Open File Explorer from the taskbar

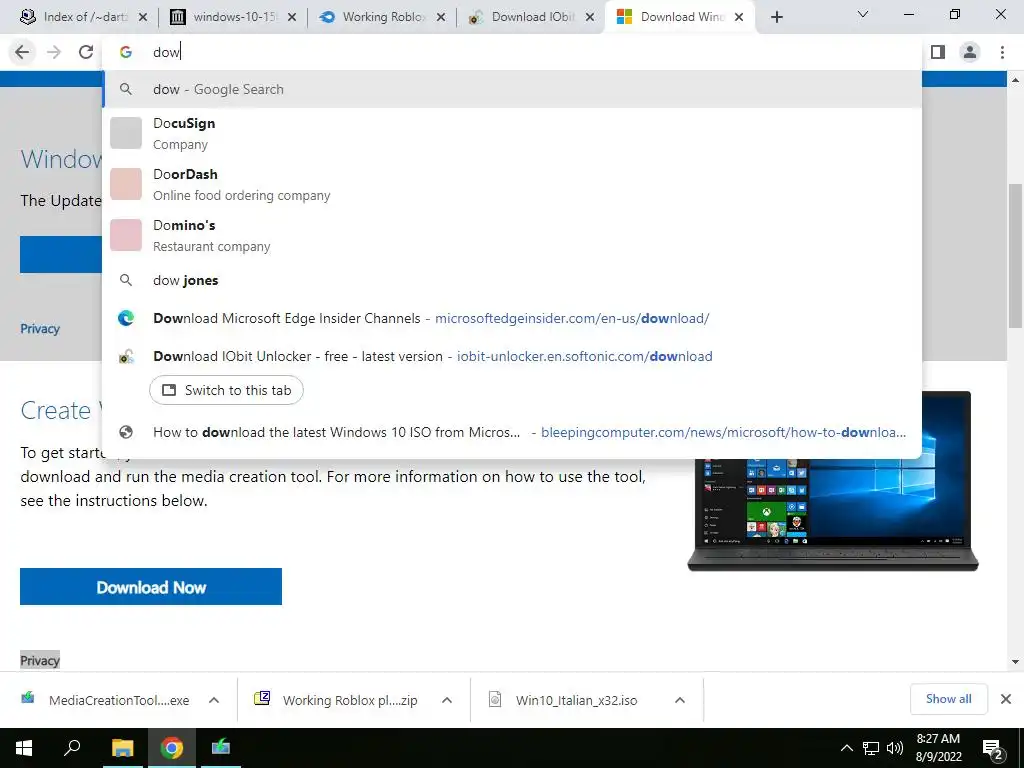point(122,748)
